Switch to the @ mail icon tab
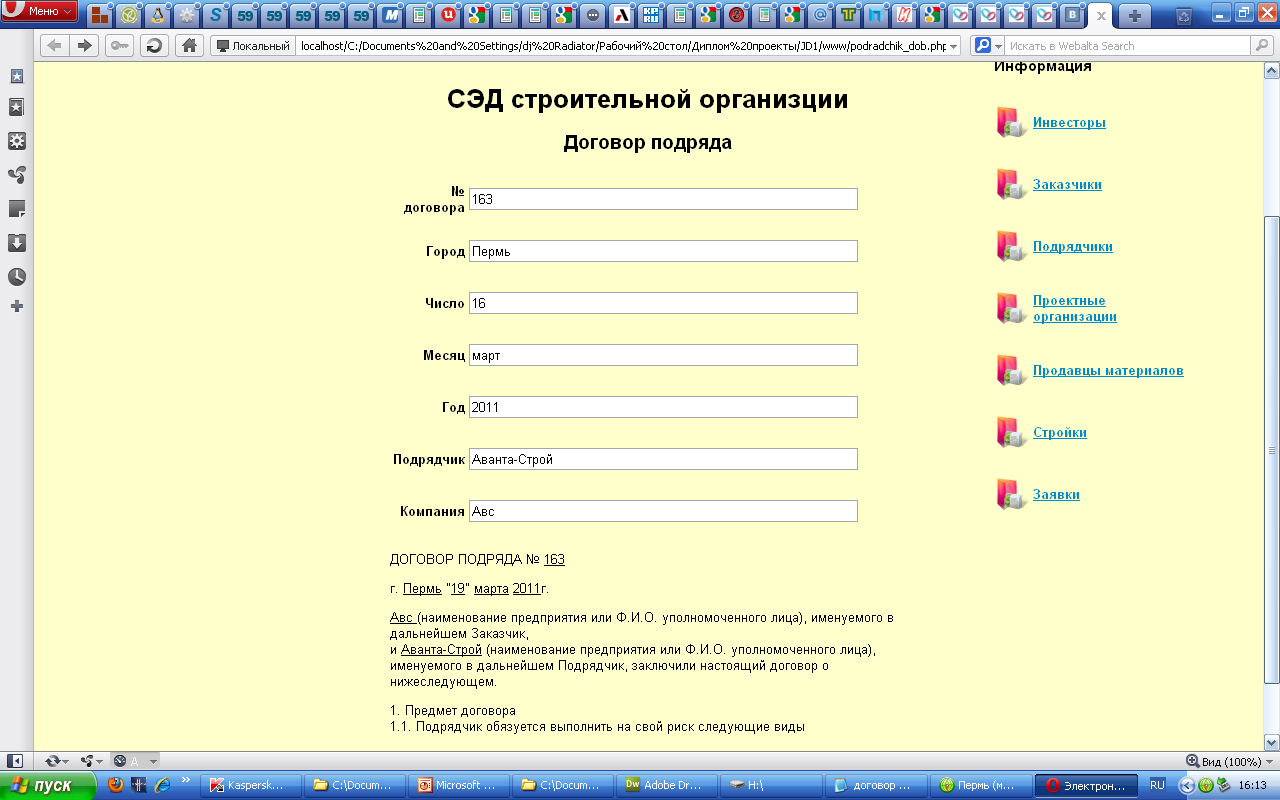The image size is (1280, 800). pyautogui.click(x=821, y=15)
